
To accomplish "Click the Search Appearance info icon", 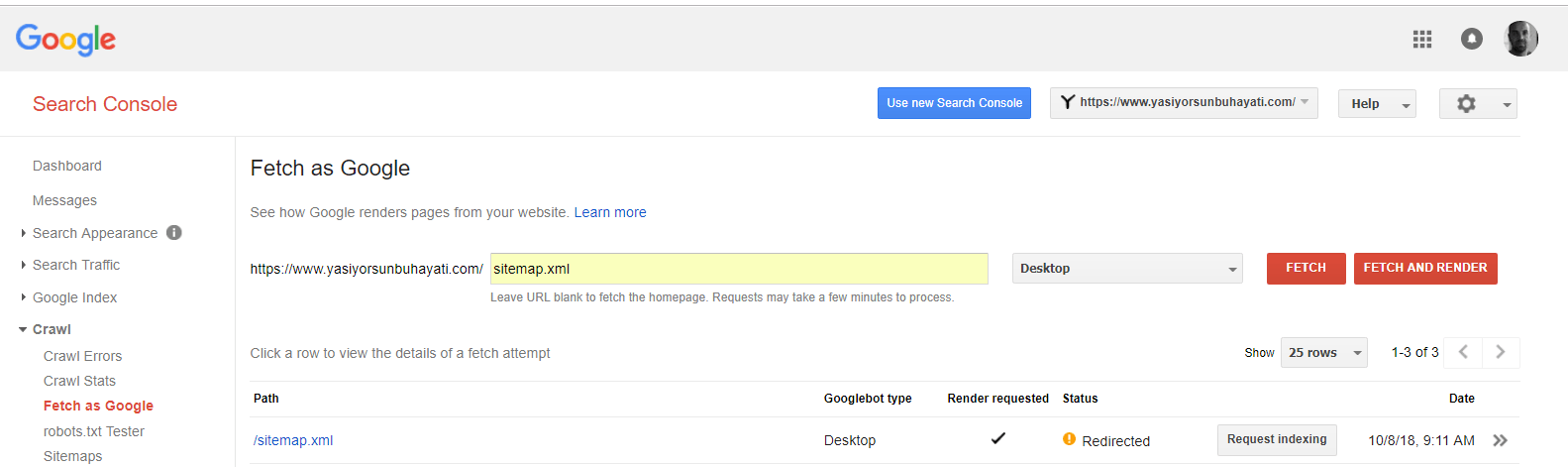I will point(174,233).
